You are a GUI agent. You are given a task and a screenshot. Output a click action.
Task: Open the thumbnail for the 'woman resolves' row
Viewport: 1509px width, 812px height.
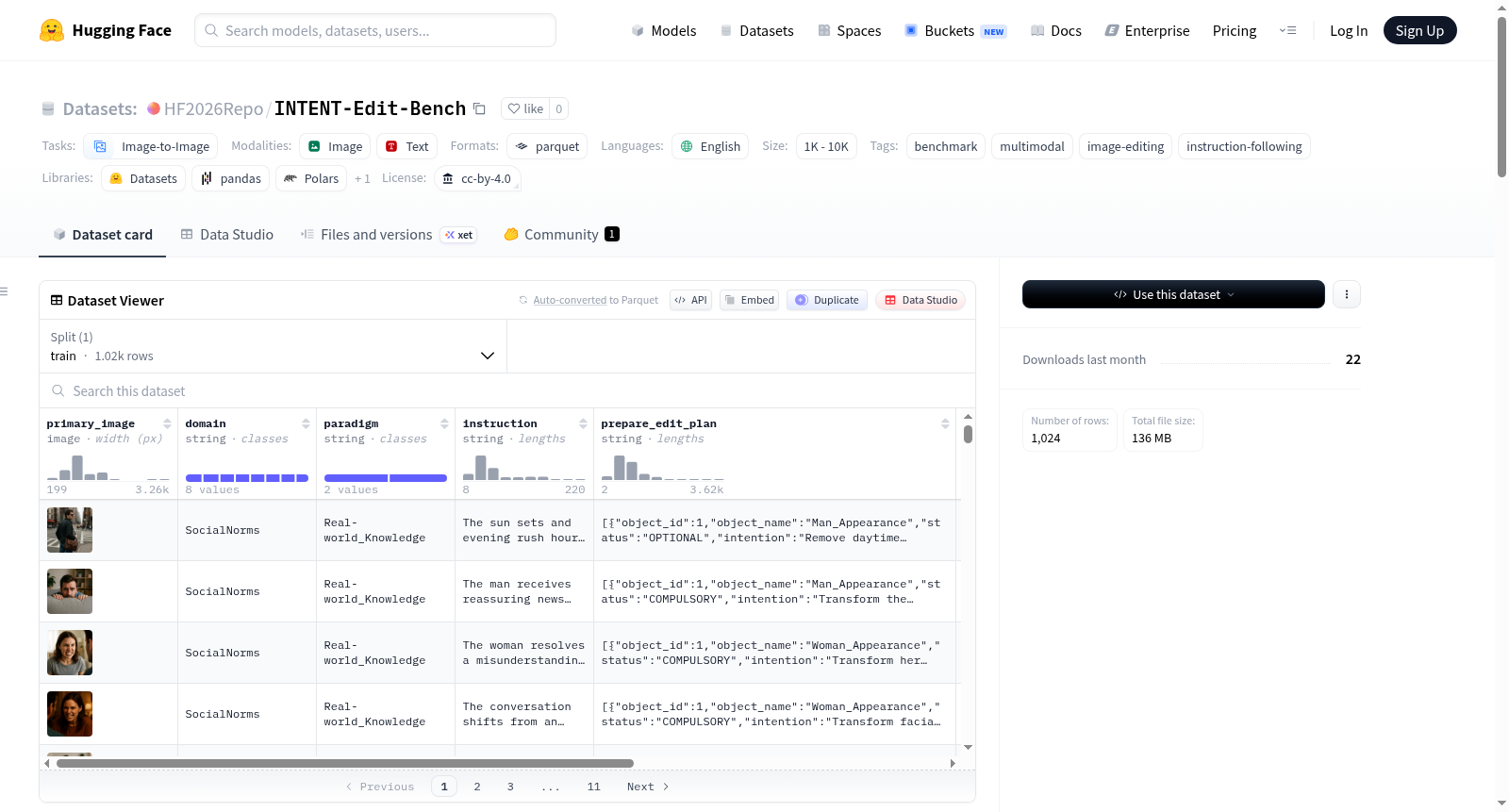[70, 653]
